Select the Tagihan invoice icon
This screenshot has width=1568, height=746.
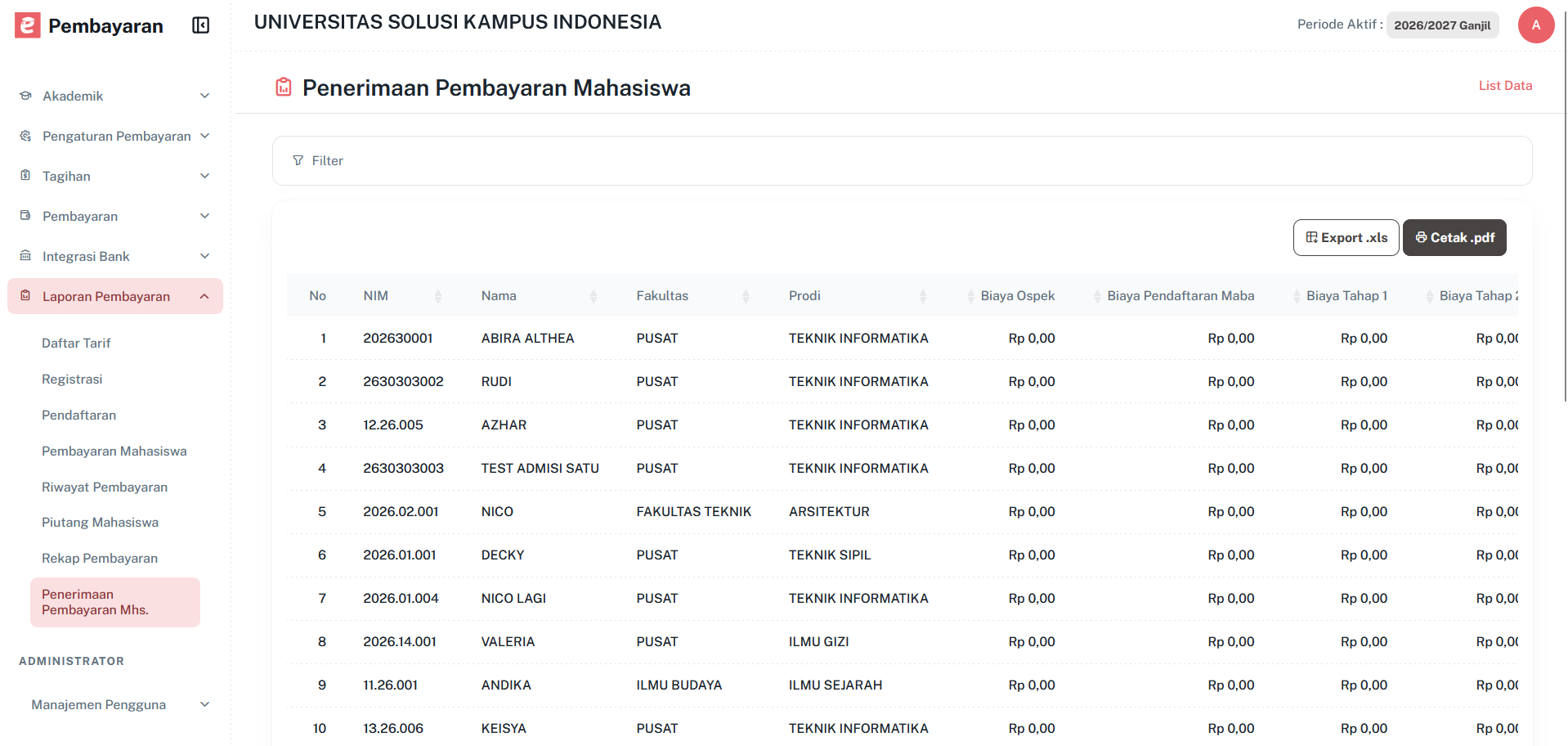[x=25, y=175]
